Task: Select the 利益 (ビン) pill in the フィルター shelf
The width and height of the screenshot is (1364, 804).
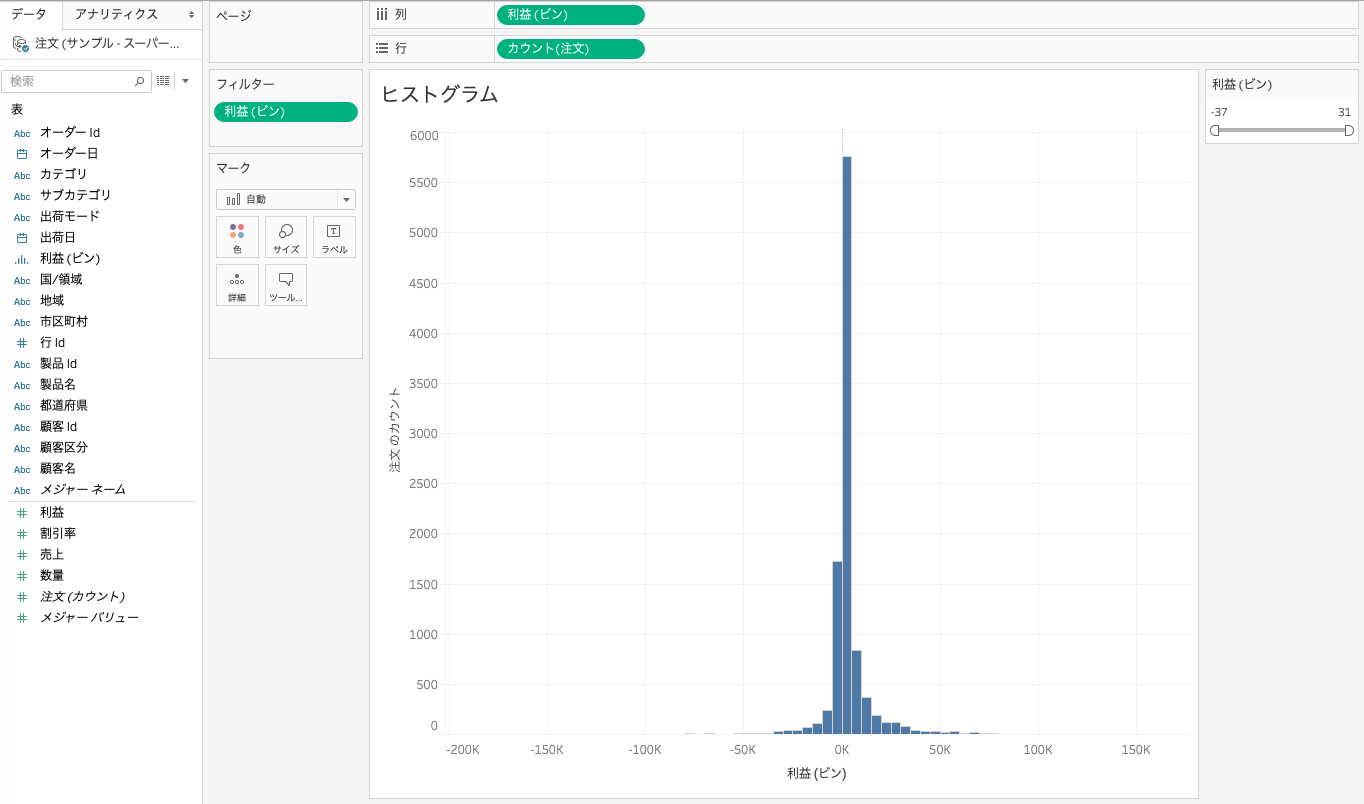Action: click(x=286, y=112)
